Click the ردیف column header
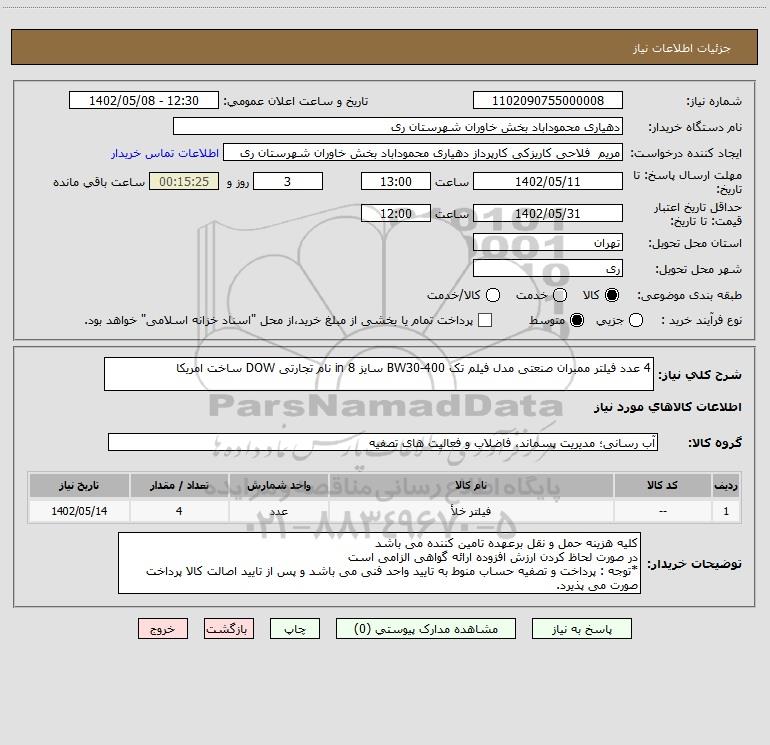This screenshot has width=770, height=745. tap(726, 486)
